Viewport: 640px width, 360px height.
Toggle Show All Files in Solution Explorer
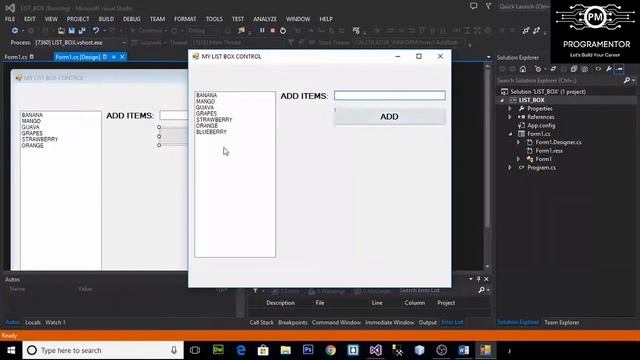pos(584,69)
